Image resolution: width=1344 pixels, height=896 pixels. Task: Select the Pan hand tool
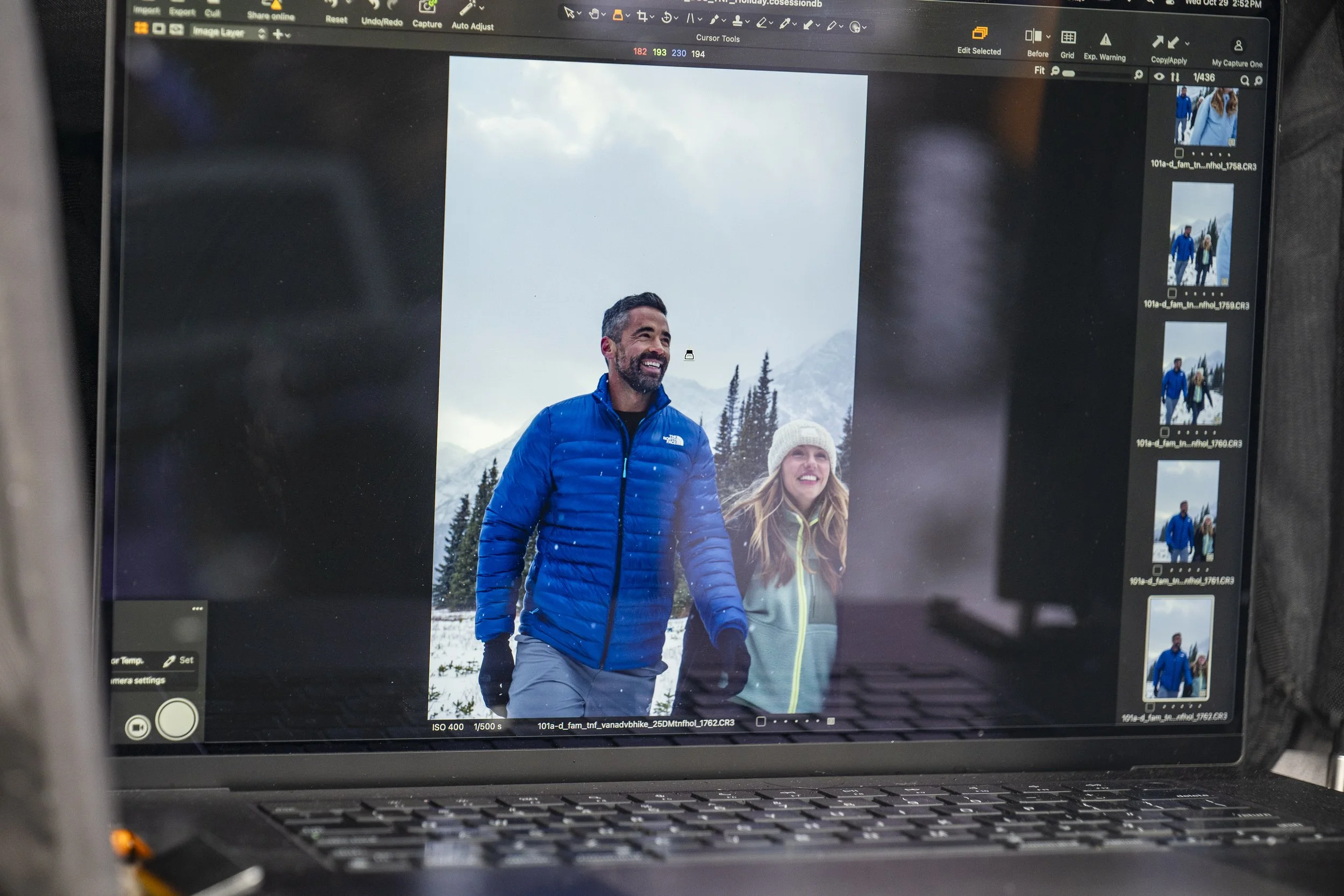(x=594, y=14)
